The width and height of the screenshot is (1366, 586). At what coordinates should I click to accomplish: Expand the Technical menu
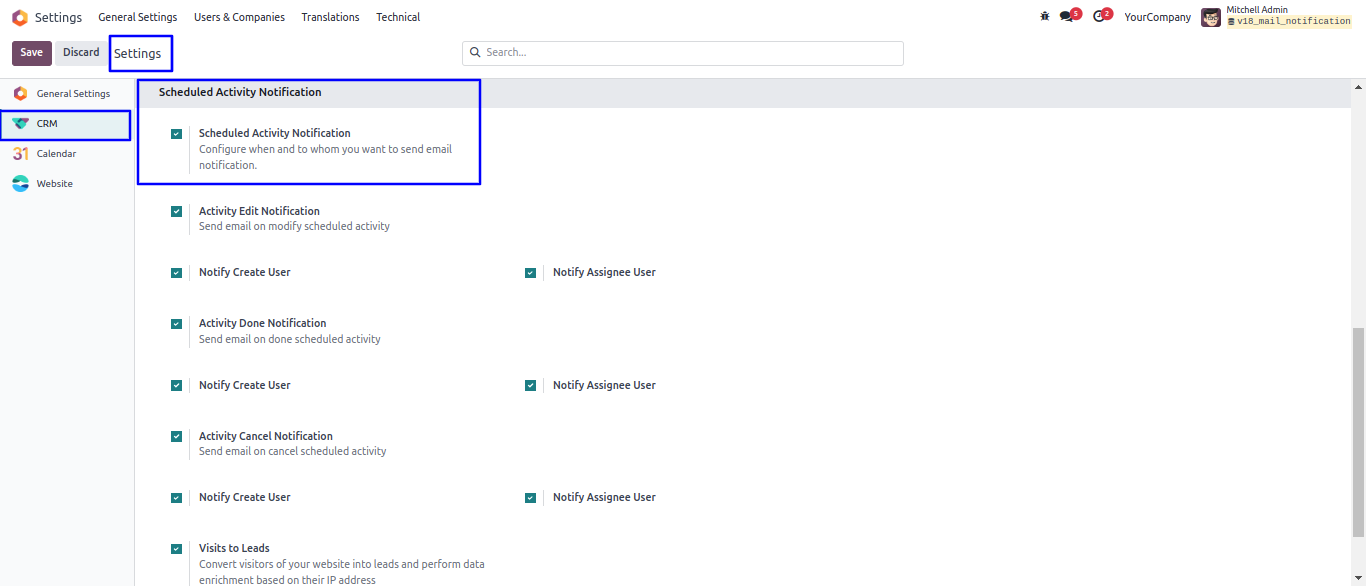pos(398,17)
